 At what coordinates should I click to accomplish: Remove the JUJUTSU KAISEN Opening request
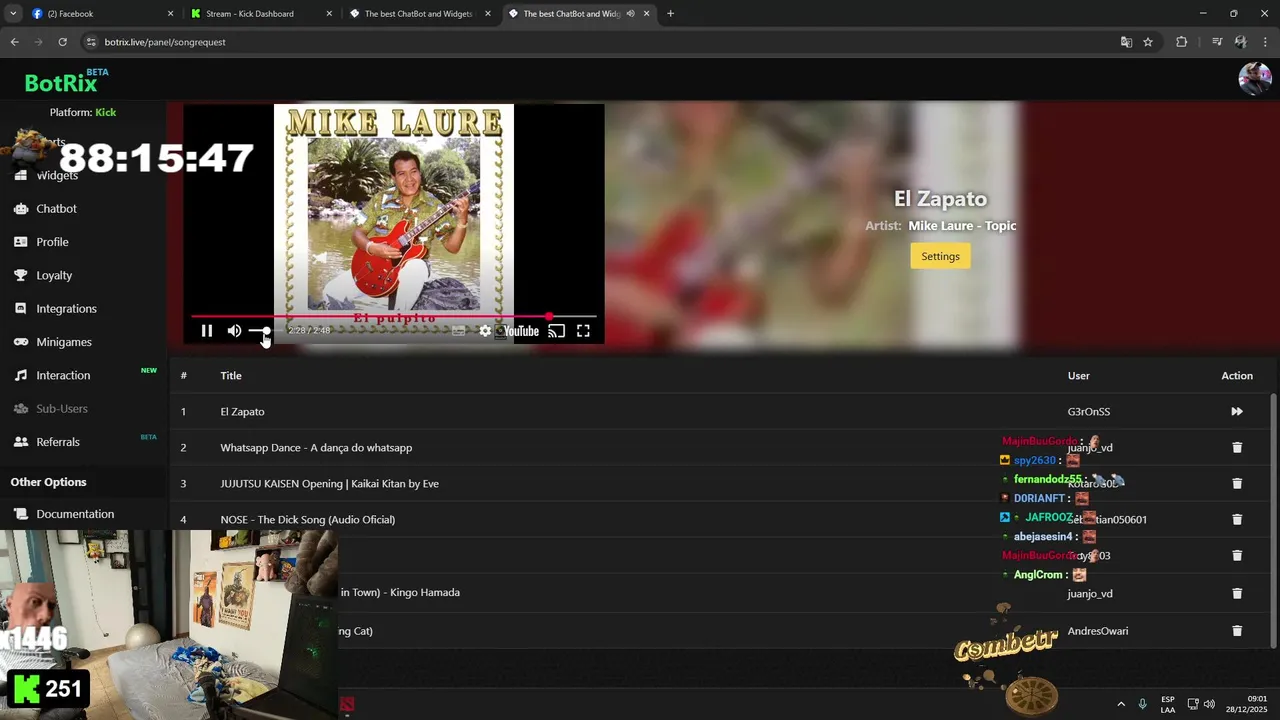pyautogui.click(x=1237, y=483)
